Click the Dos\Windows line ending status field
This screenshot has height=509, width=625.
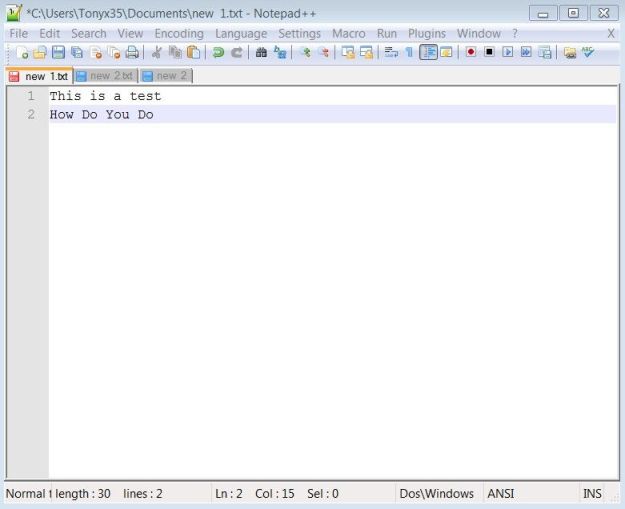(x=436, y=493)
